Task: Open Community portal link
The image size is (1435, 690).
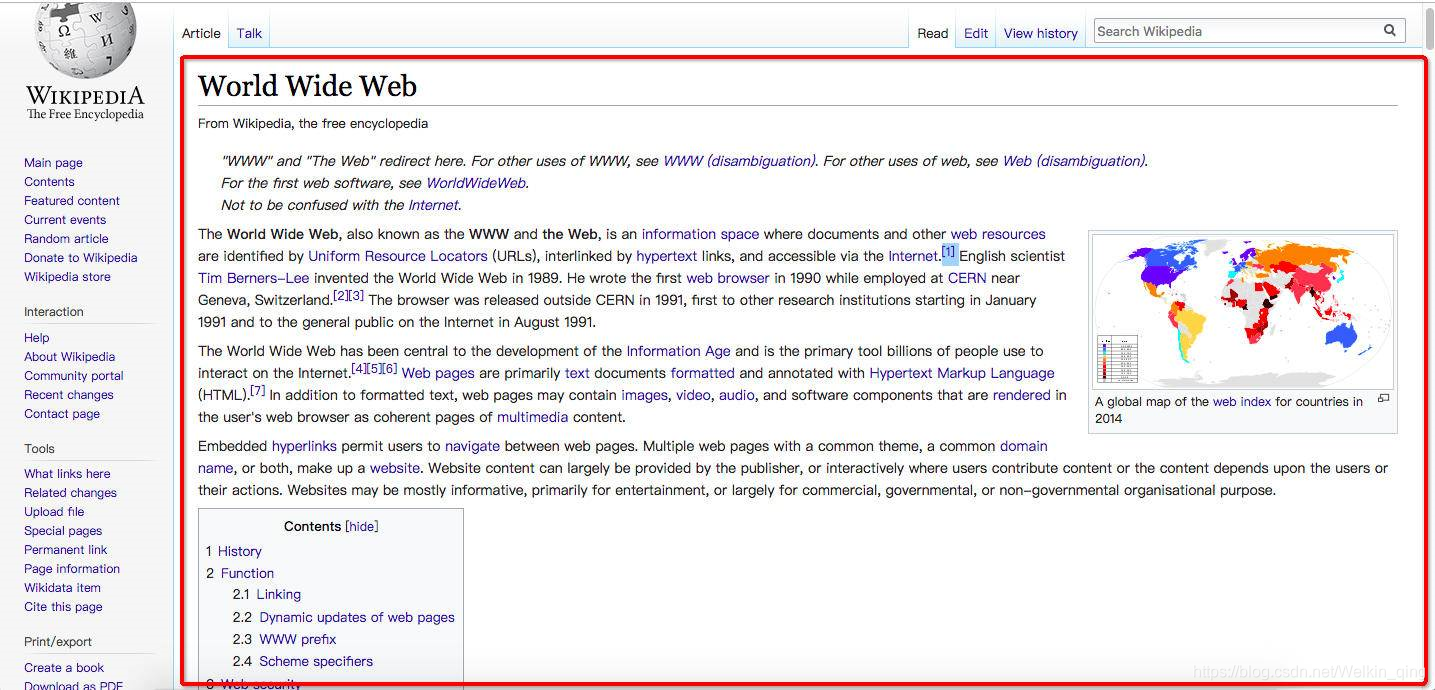Action: (x=74, y=376)
